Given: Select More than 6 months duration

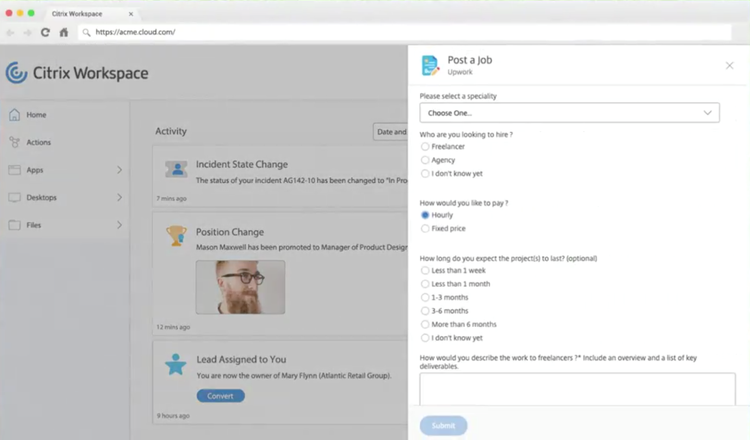Looking at the screenshot, I should point(425,324).
